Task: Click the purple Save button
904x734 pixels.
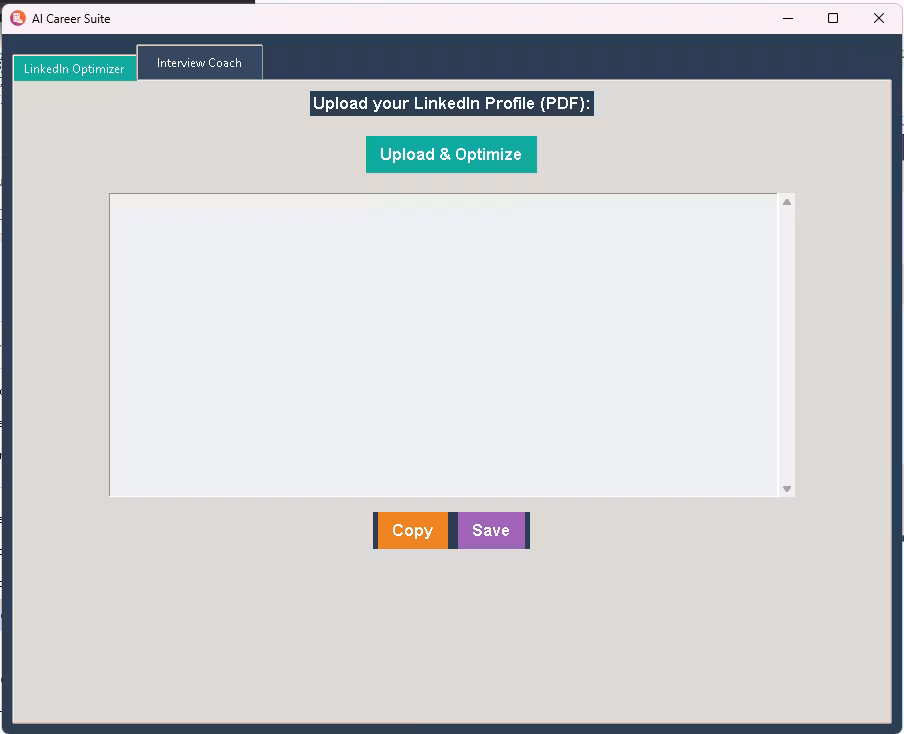Action: [491, 531]
